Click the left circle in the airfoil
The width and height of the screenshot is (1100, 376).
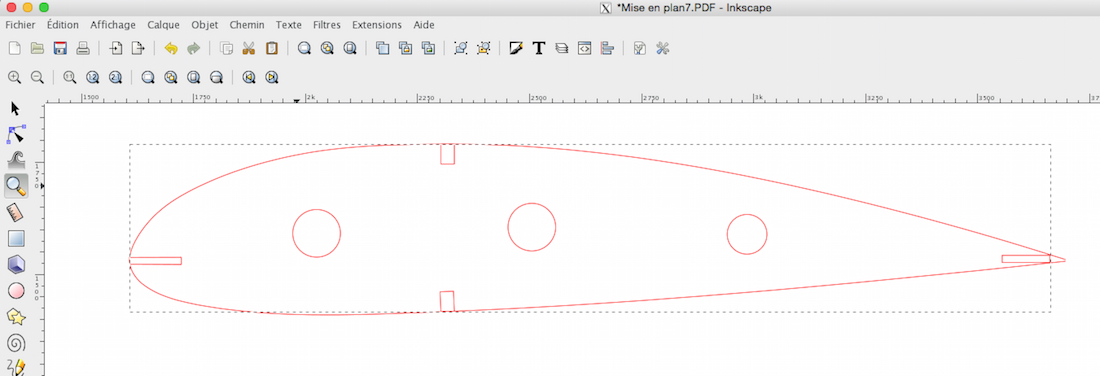pos(316,233)
